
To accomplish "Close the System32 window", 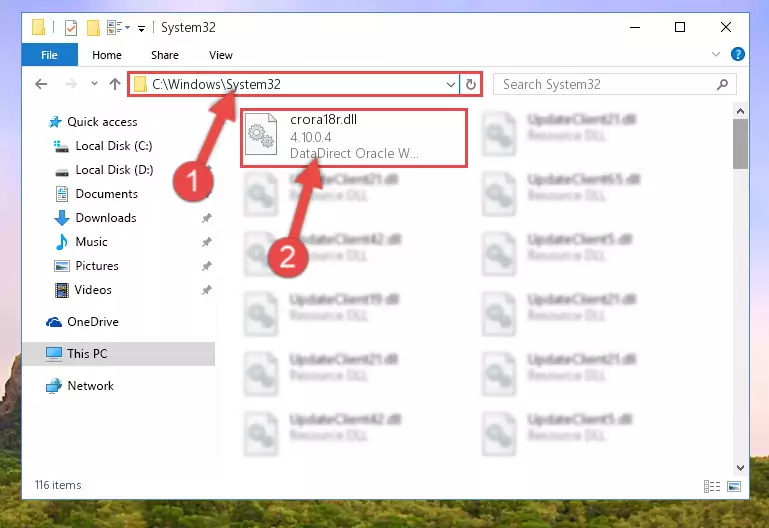I will pos(725,27).
